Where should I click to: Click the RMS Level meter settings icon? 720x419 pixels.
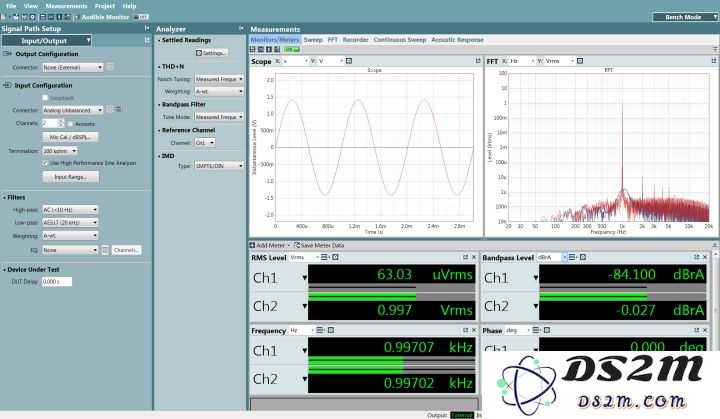click(x=335, y=257)
